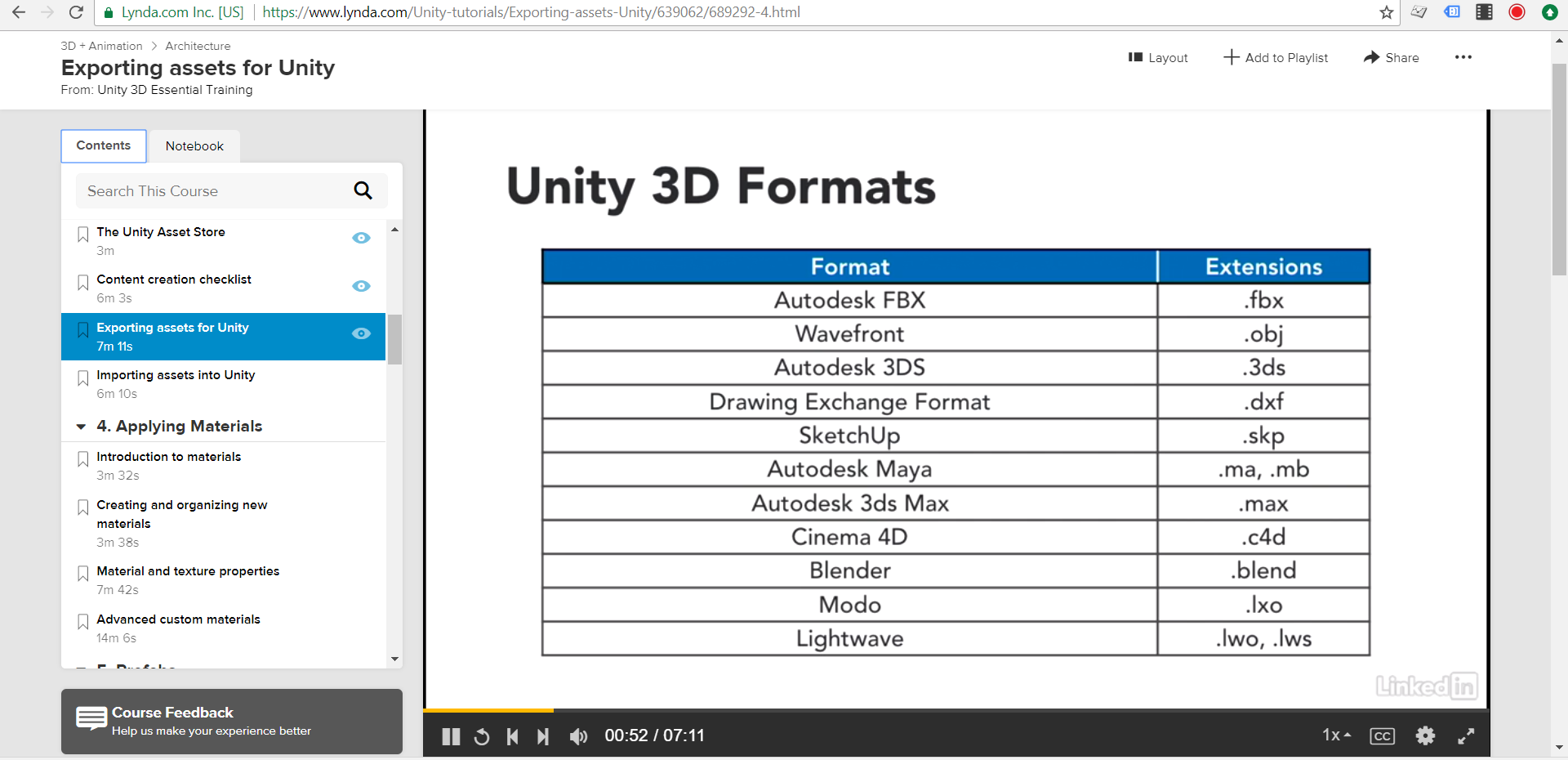
Task: Open the Architecture breadcrumb link
Action: tap(198, 46)
